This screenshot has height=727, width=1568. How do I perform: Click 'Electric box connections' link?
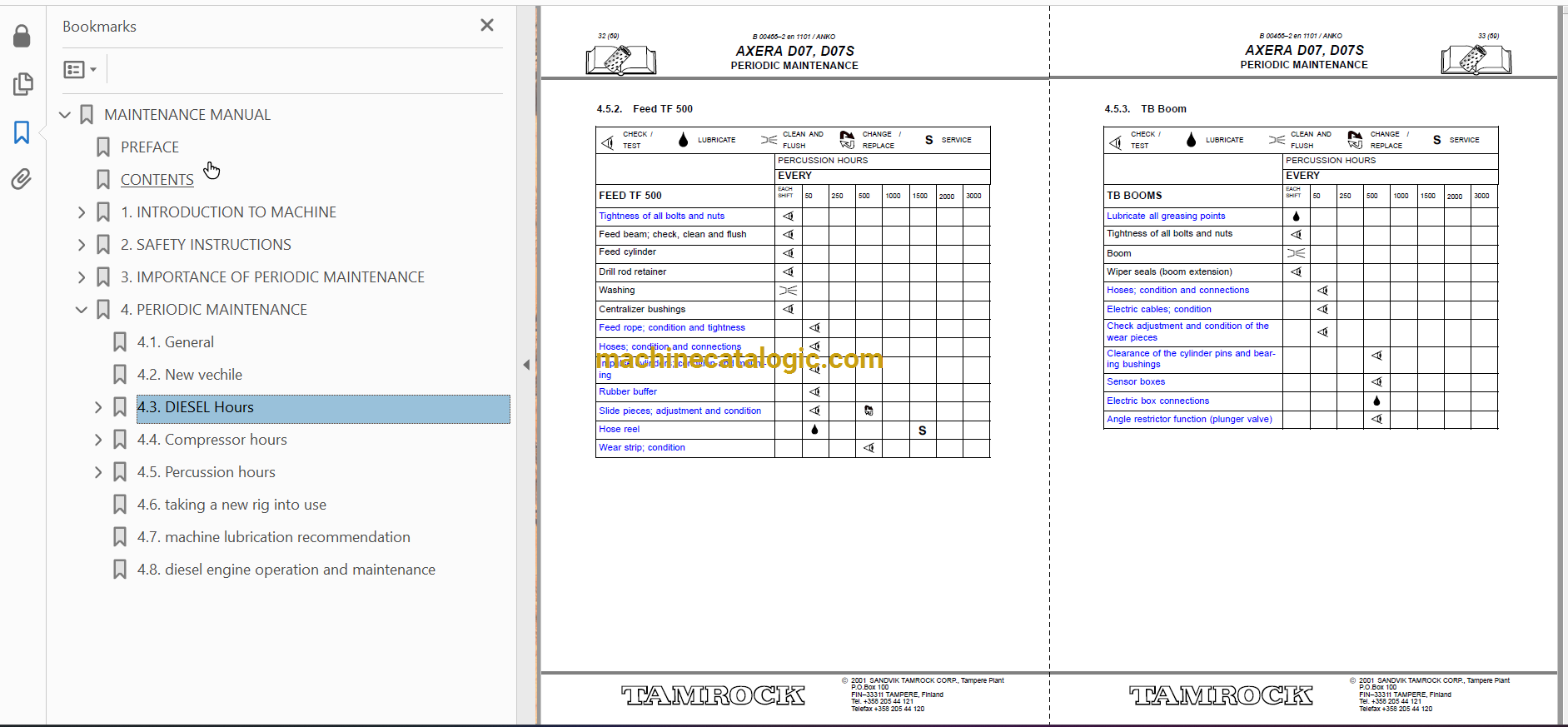pyautogui.click(x=1157, y=401)
